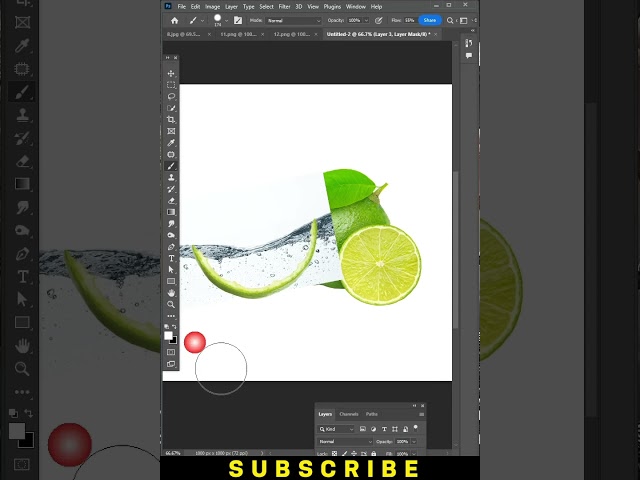Image resolution: width=640 pixels, height=480 pixels.
Task: Select the Eyedropper tool
Action: point(171,143)
